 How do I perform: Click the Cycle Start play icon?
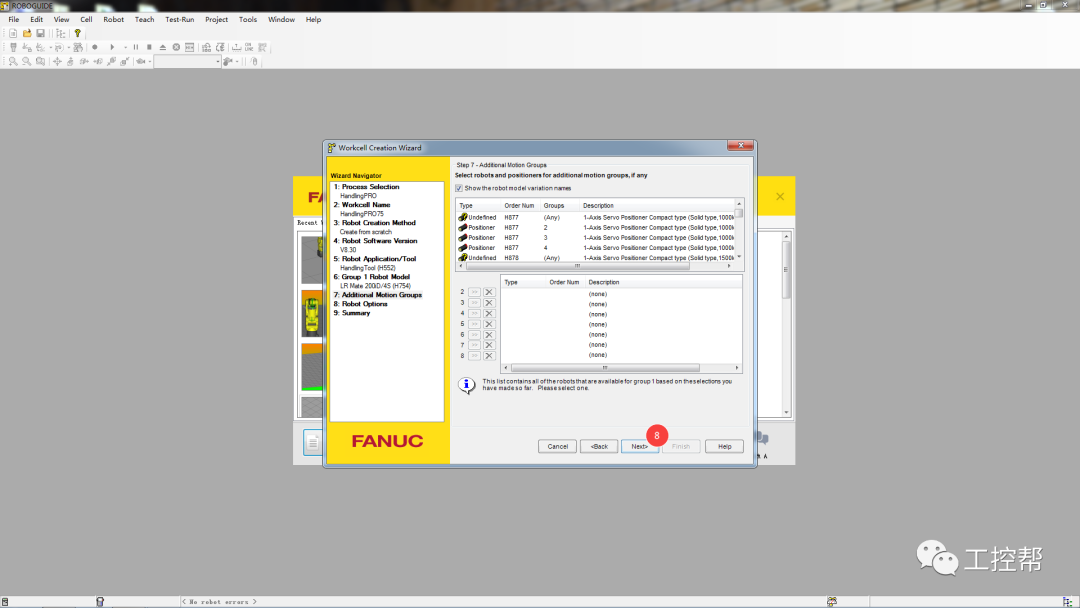click(112, 48)
